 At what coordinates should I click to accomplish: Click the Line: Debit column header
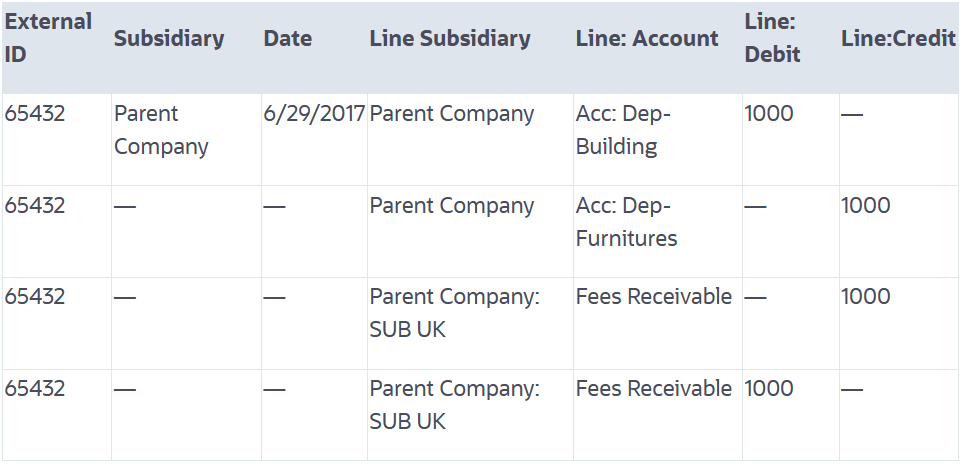(772, 38)
